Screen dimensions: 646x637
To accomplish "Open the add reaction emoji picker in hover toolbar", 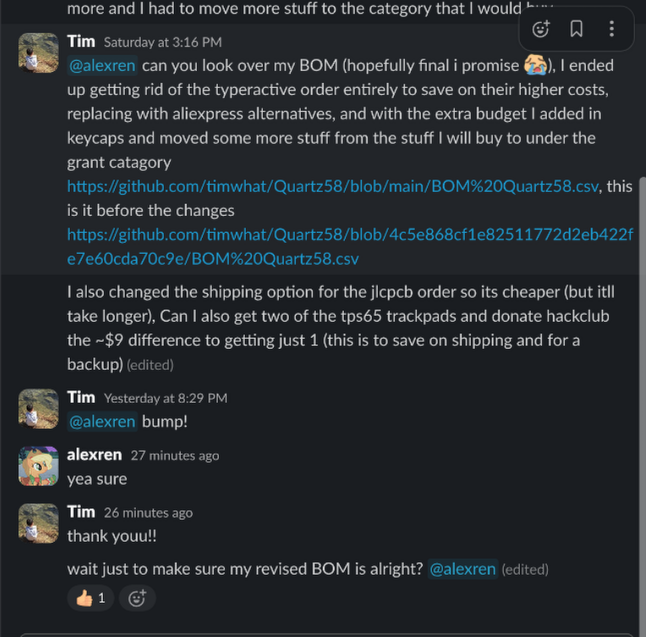I will coord(541,30).
